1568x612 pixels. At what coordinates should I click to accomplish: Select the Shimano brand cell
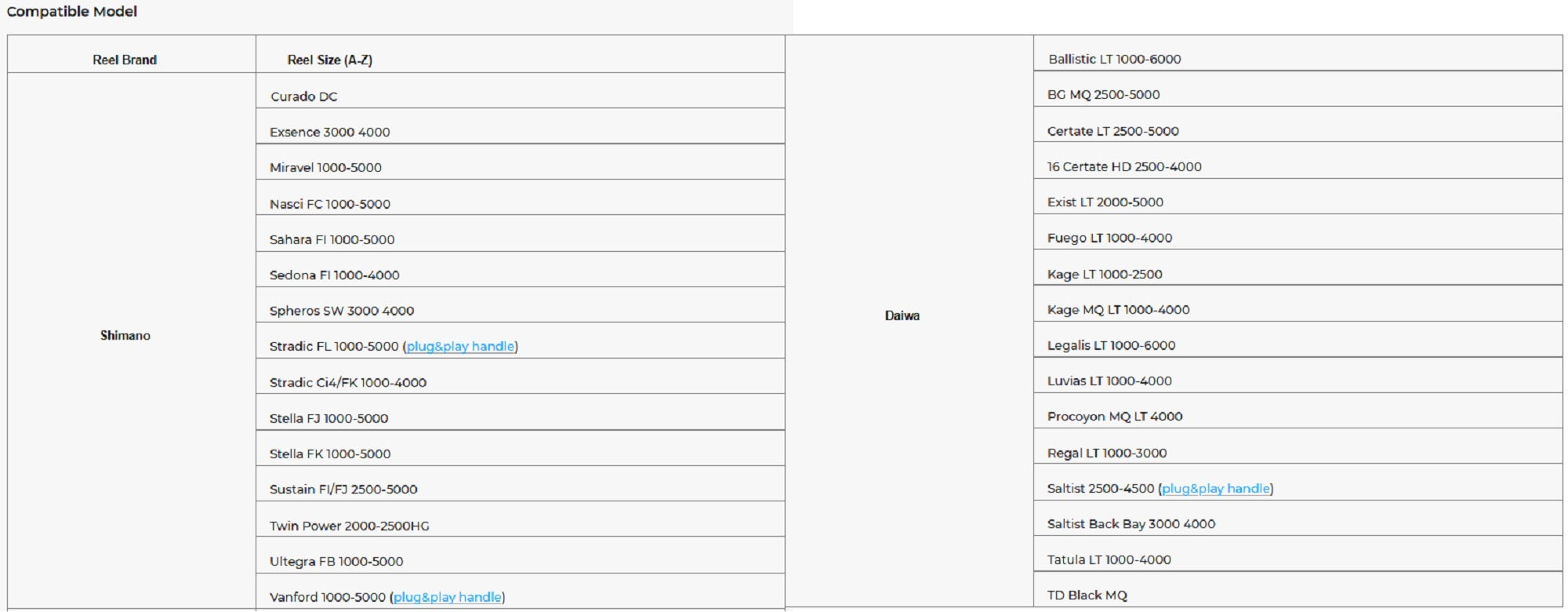coord(125,336)
